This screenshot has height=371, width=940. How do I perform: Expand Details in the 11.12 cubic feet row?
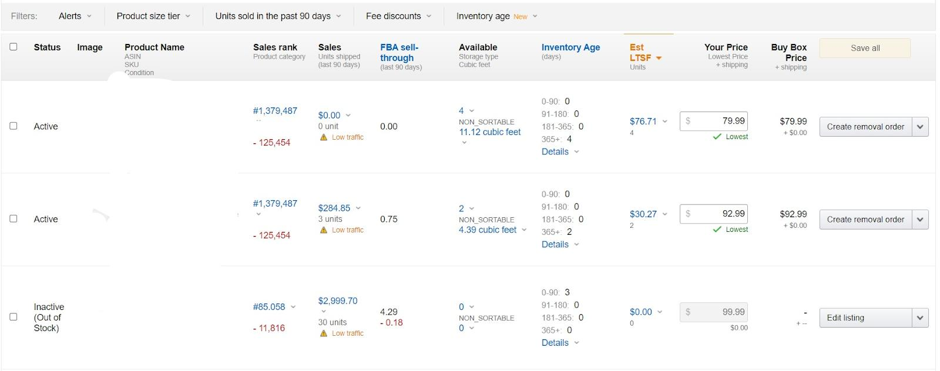coord(560,152)
